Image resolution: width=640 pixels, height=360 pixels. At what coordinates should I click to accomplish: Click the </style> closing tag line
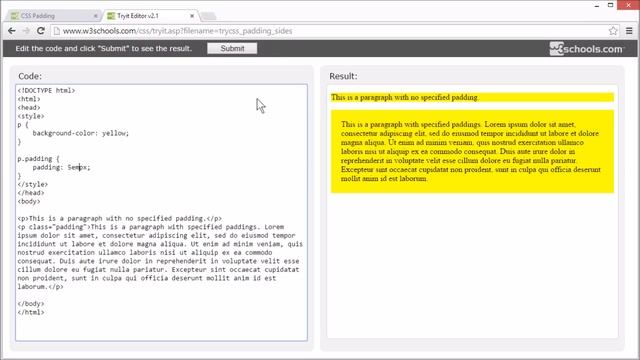tap(33, 184)
